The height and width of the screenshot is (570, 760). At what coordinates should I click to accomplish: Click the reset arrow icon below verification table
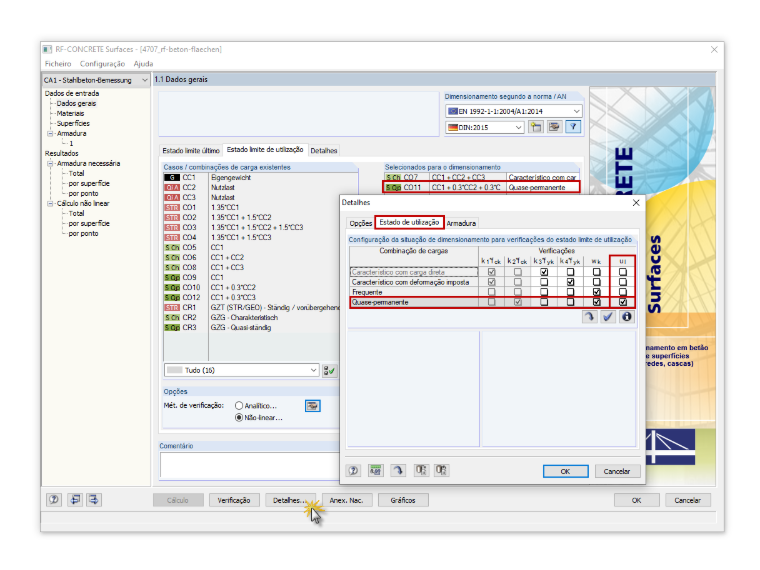coord(589,317)
